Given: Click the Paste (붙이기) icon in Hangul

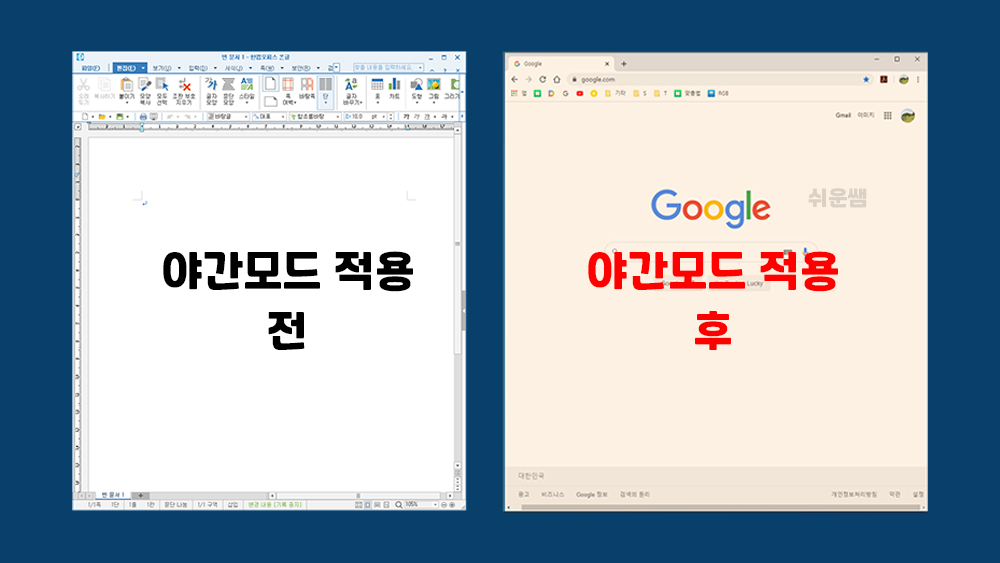Looking at the screenshot, I should click(126, 85).
